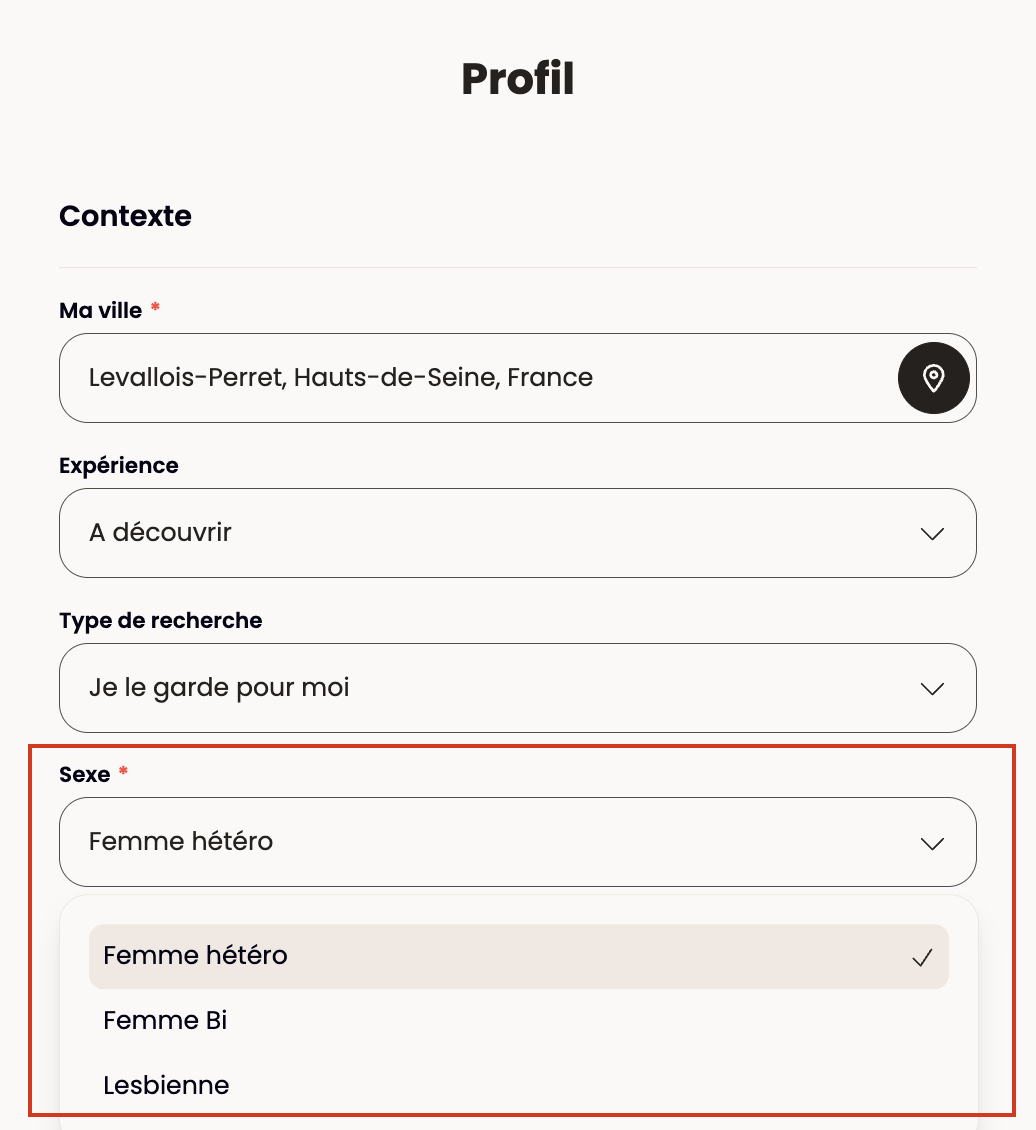Click the Expérience dropdown chevron
This screenshot has width=1036, height=1130.
click(932, 534)
